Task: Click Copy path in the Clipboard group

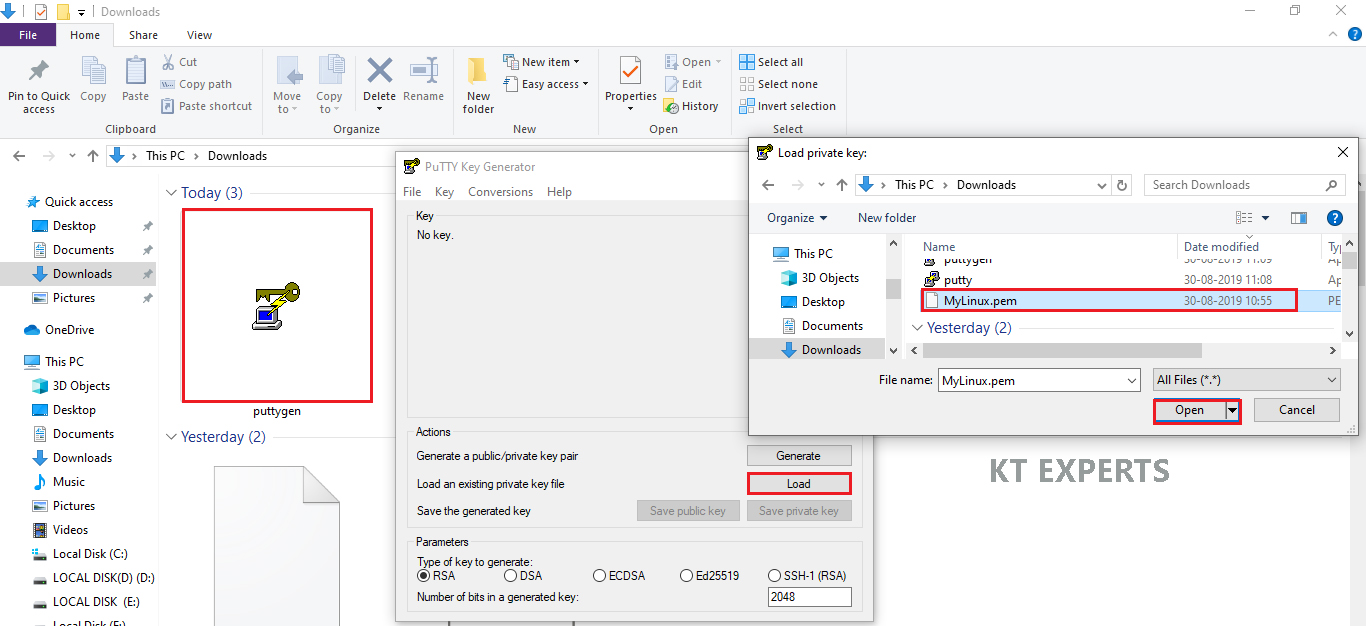Action: (x=196, y=84)
